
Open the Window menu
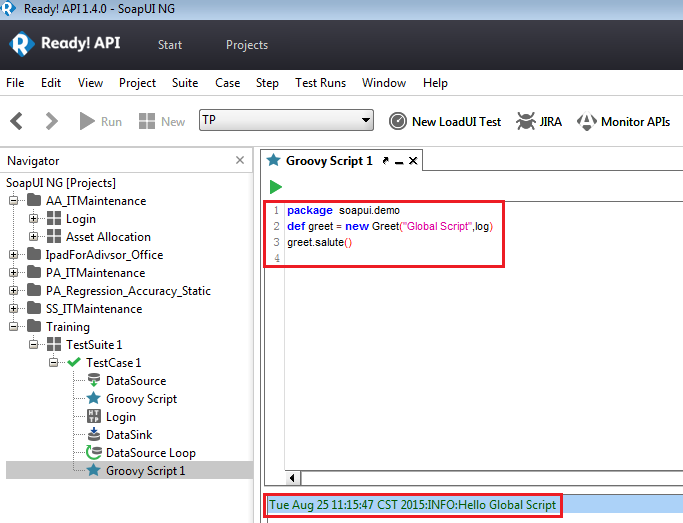pyautogui.click(x=384, y=83)
